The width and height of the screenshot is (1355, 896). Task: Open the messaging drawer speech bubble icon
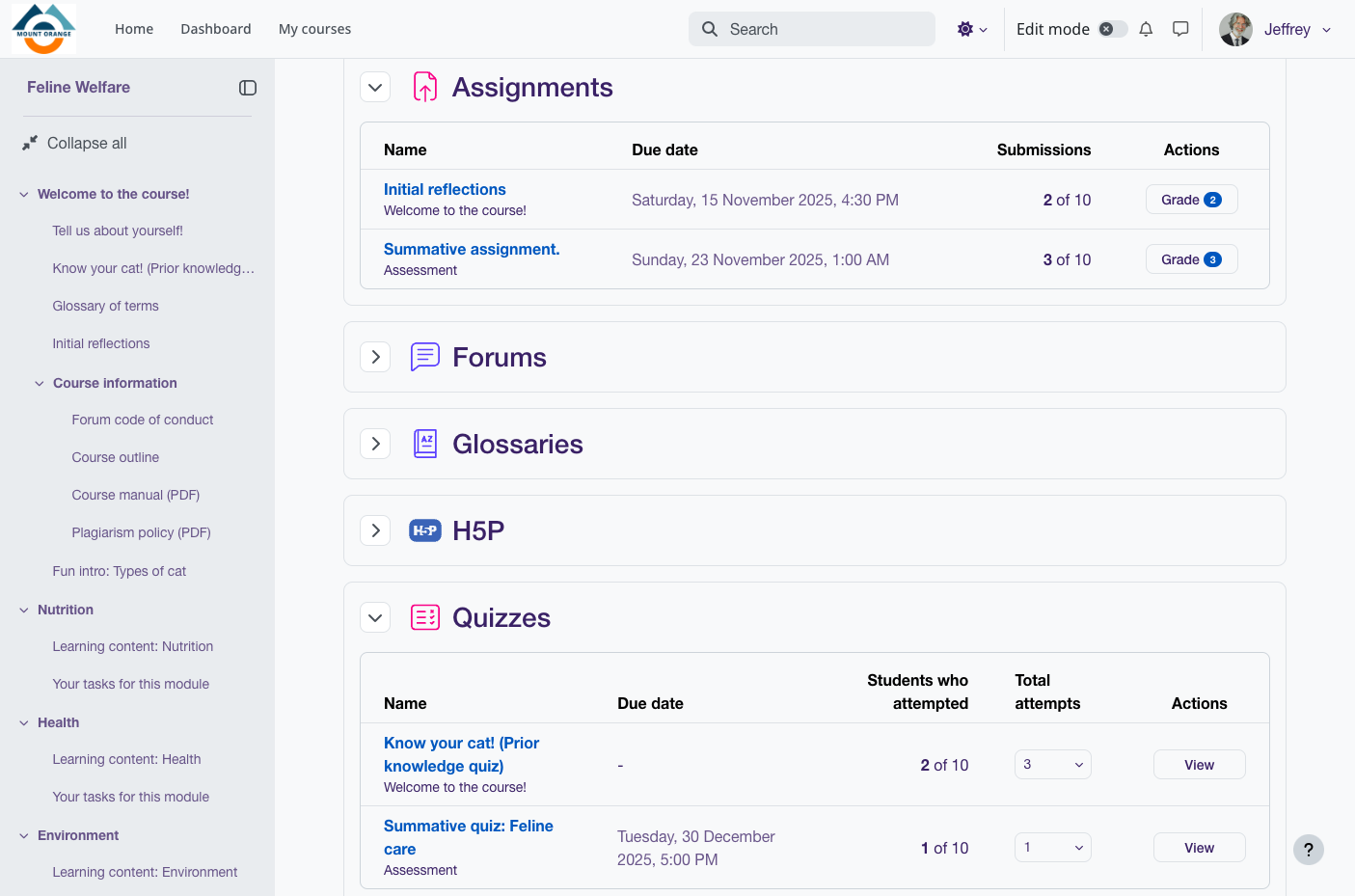coord(1180,29)
